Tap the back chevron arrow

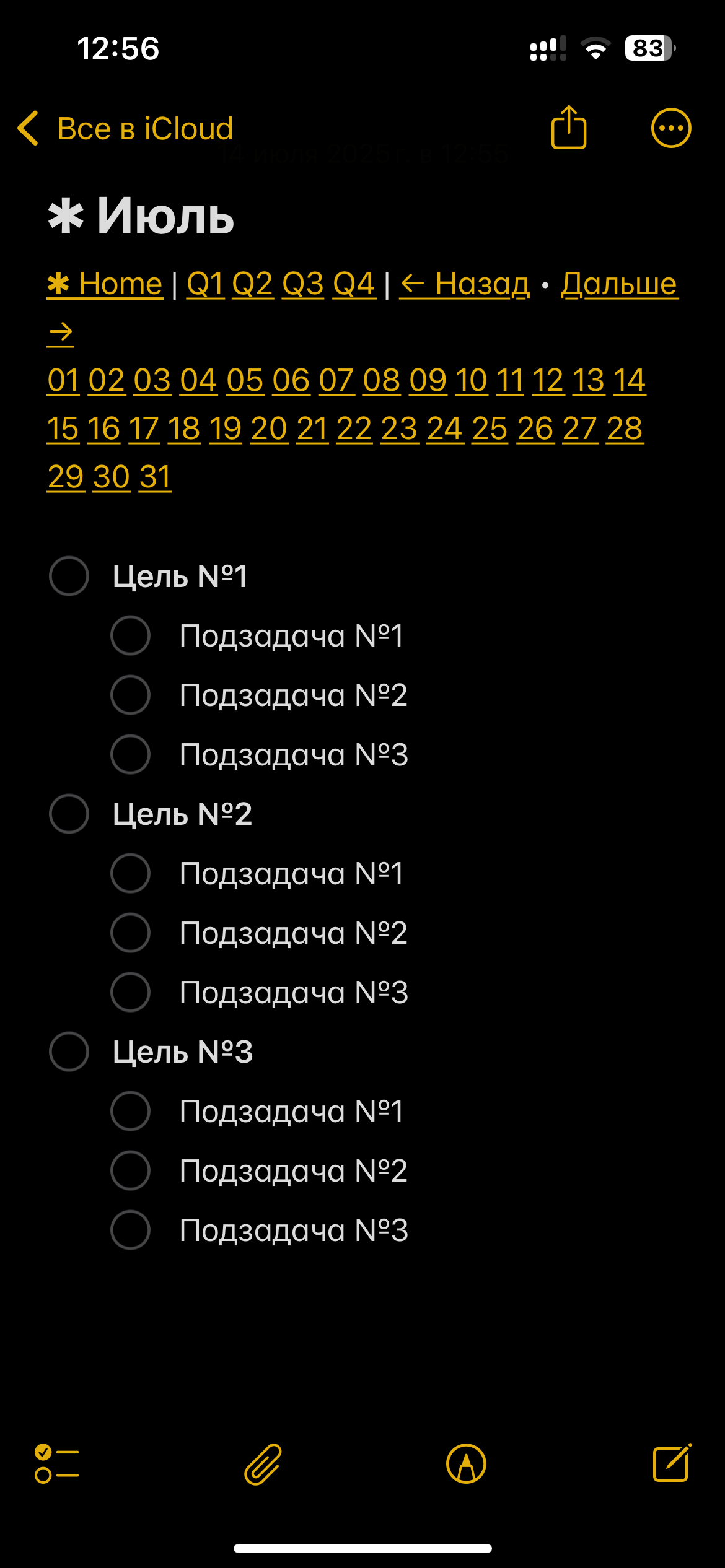[x=29, y=128]
